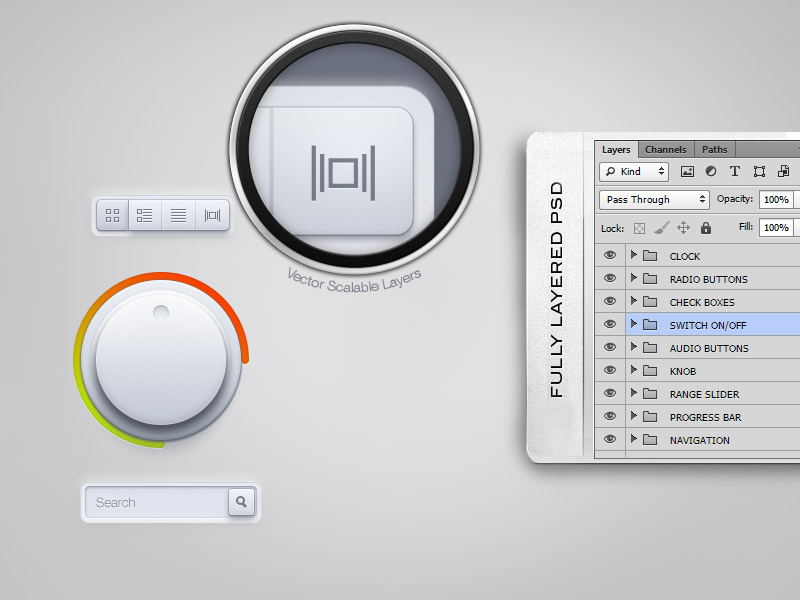
Task: Click the Opacity 100% field
Action: pyautogui.click(x=776, y=199)
